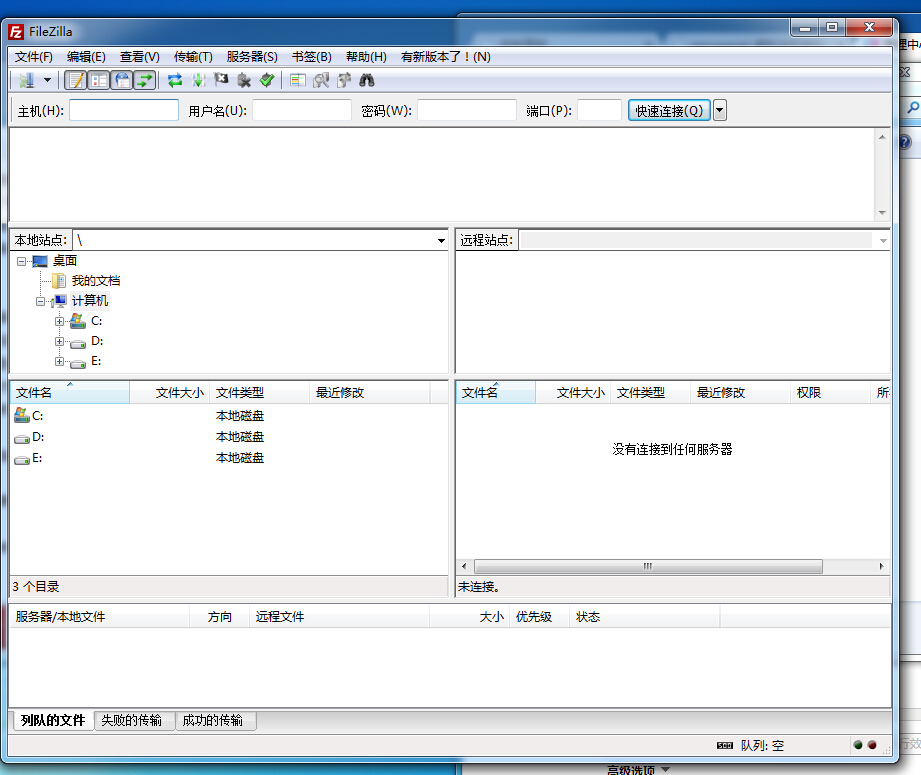This screenshot has width=921, height=775.
Task: Open the 远程站点 path dropdown
Action: point(883,240)
